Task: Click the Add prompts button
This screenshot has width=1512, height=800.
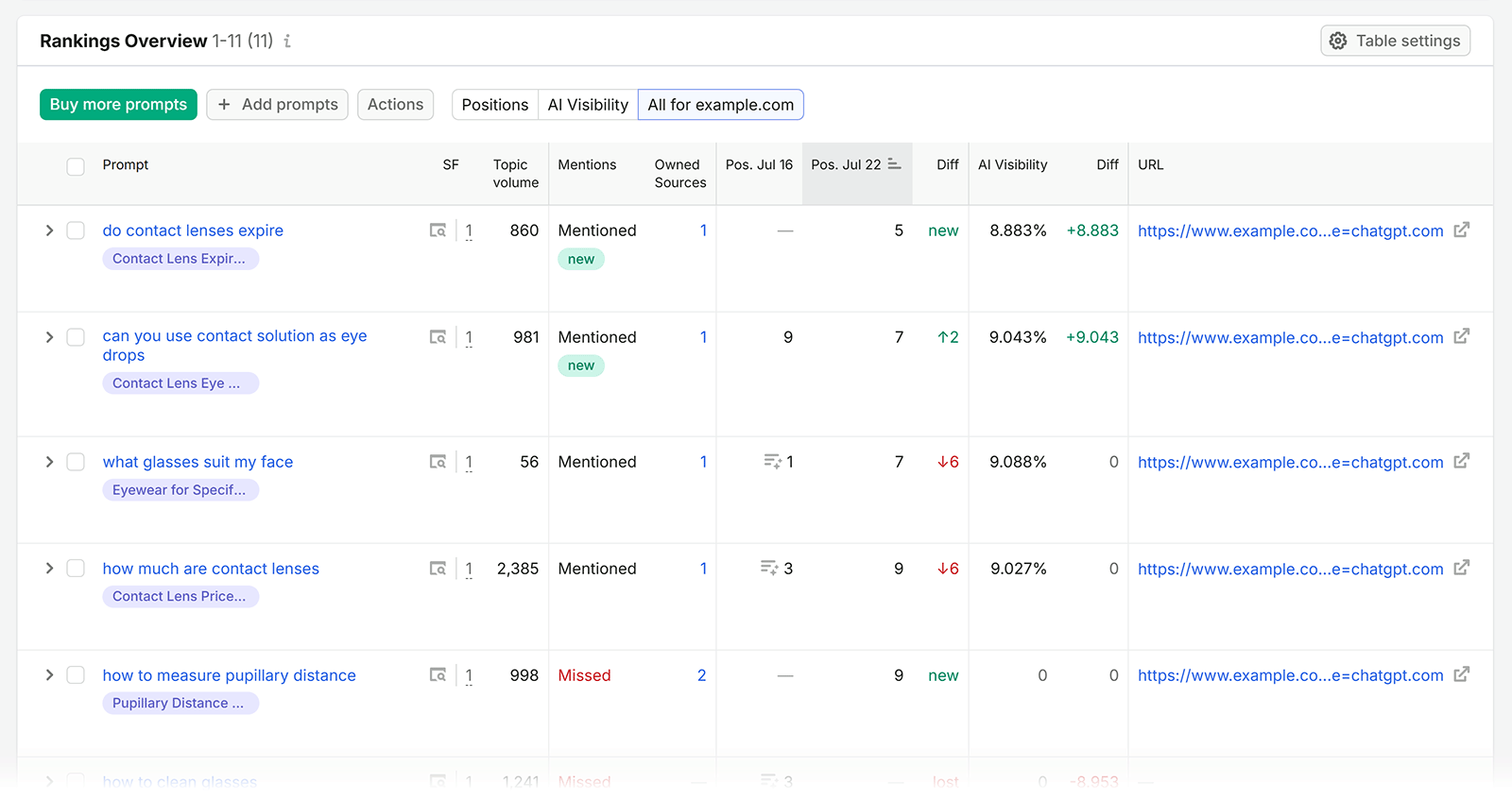Action: click(x=278, y=105)
